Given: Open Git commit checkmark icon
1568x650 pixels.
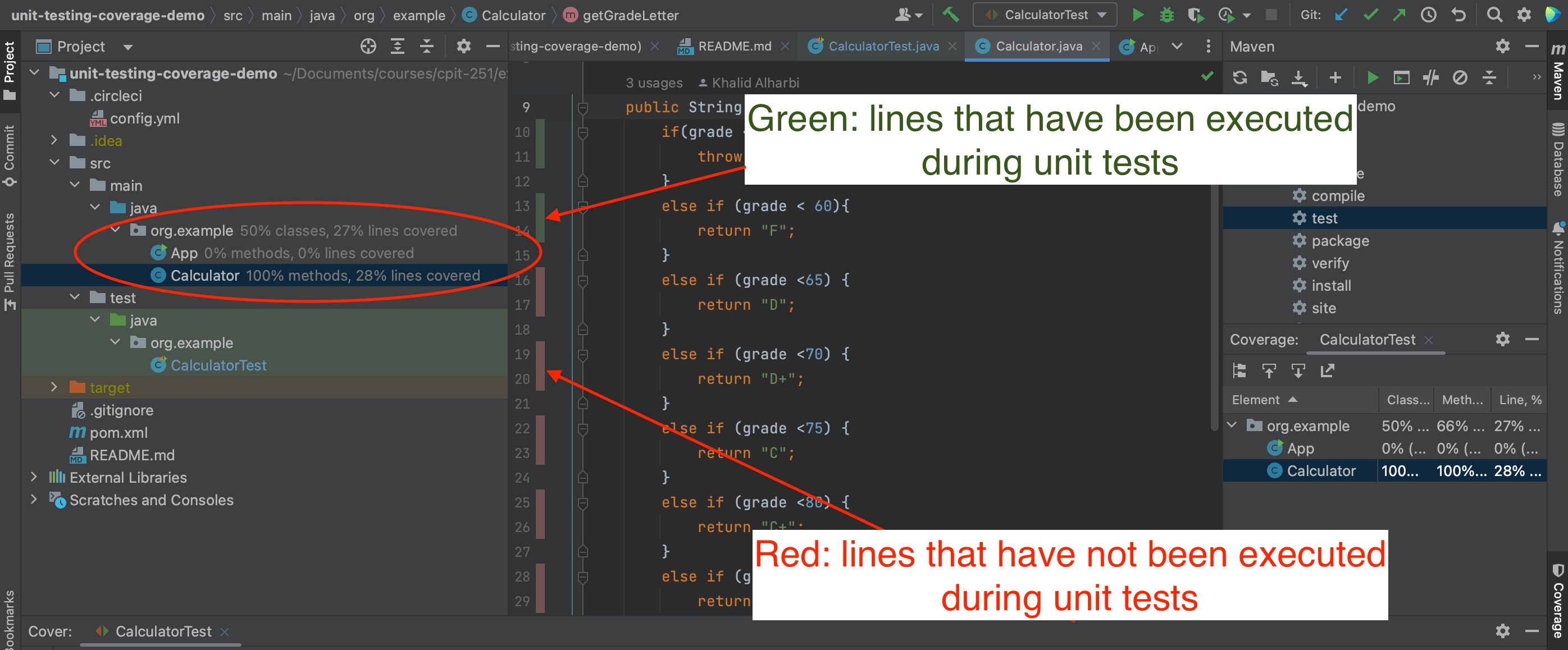Looking at the screenshot, I should click(1370, 15).
